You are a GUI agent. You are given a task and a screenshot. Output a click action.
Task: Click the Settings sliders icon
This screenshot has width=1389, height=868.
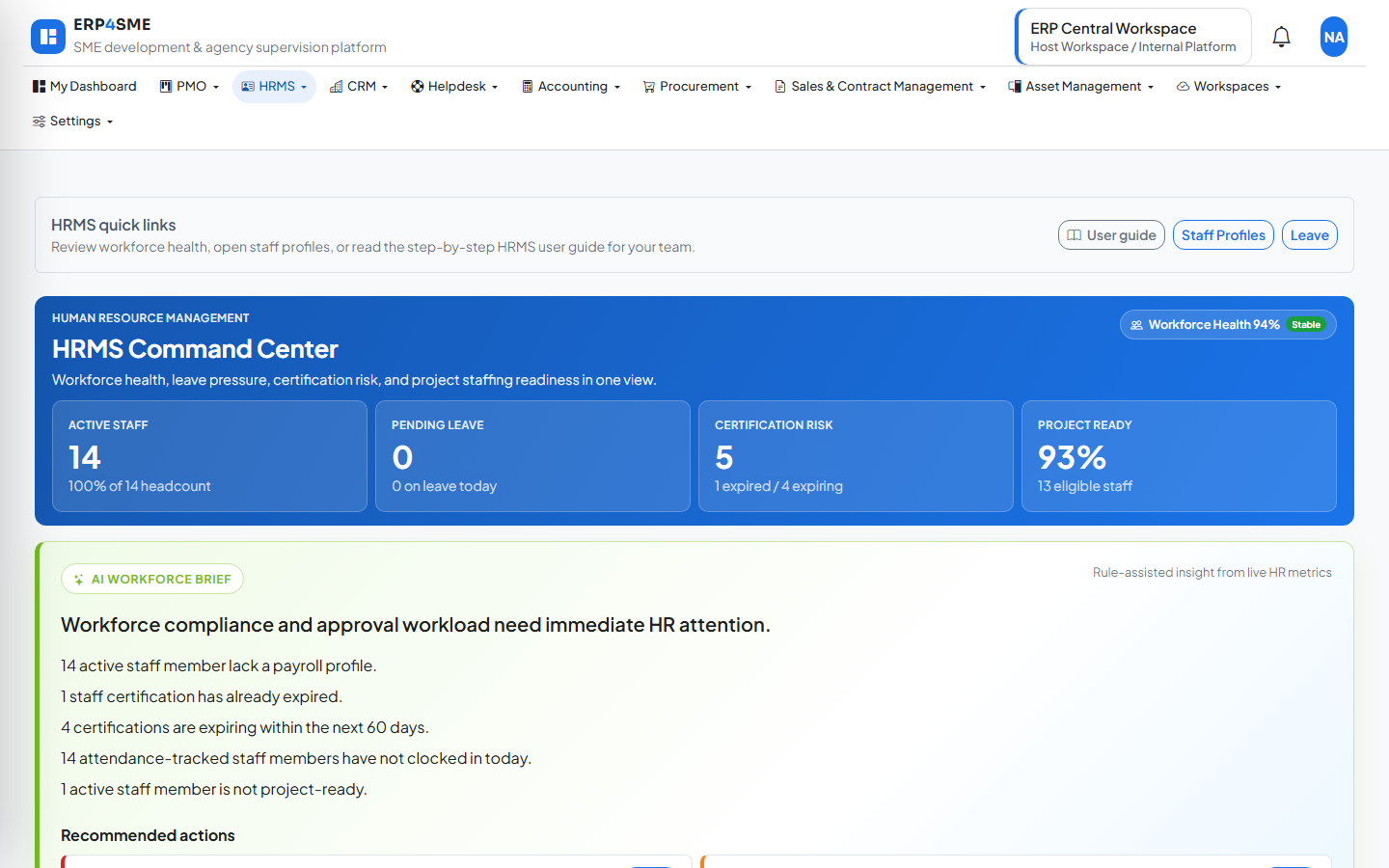pos(39,121)
